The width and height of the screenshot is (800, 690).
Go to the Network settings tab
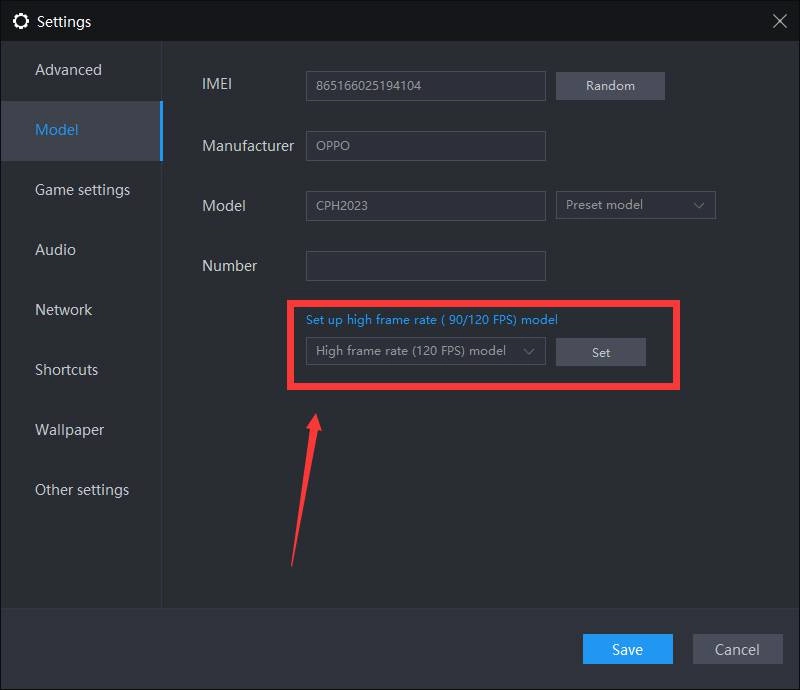[x=63, y=310]
